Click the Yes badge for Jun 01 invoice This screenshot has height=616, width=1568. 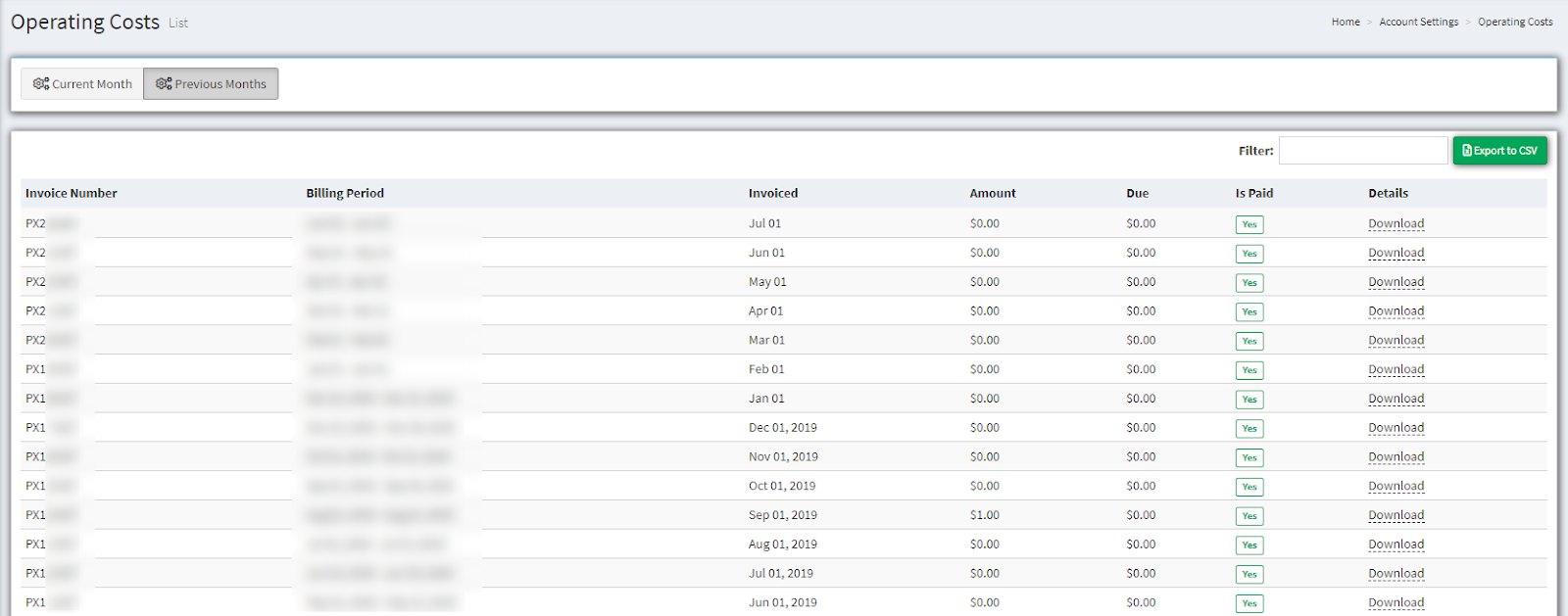1249,254
